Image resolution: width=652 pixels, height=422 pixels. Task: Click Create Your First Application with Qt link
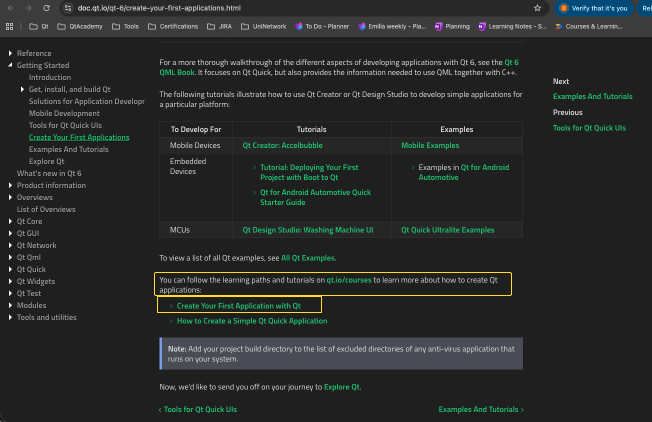point(238,304)
